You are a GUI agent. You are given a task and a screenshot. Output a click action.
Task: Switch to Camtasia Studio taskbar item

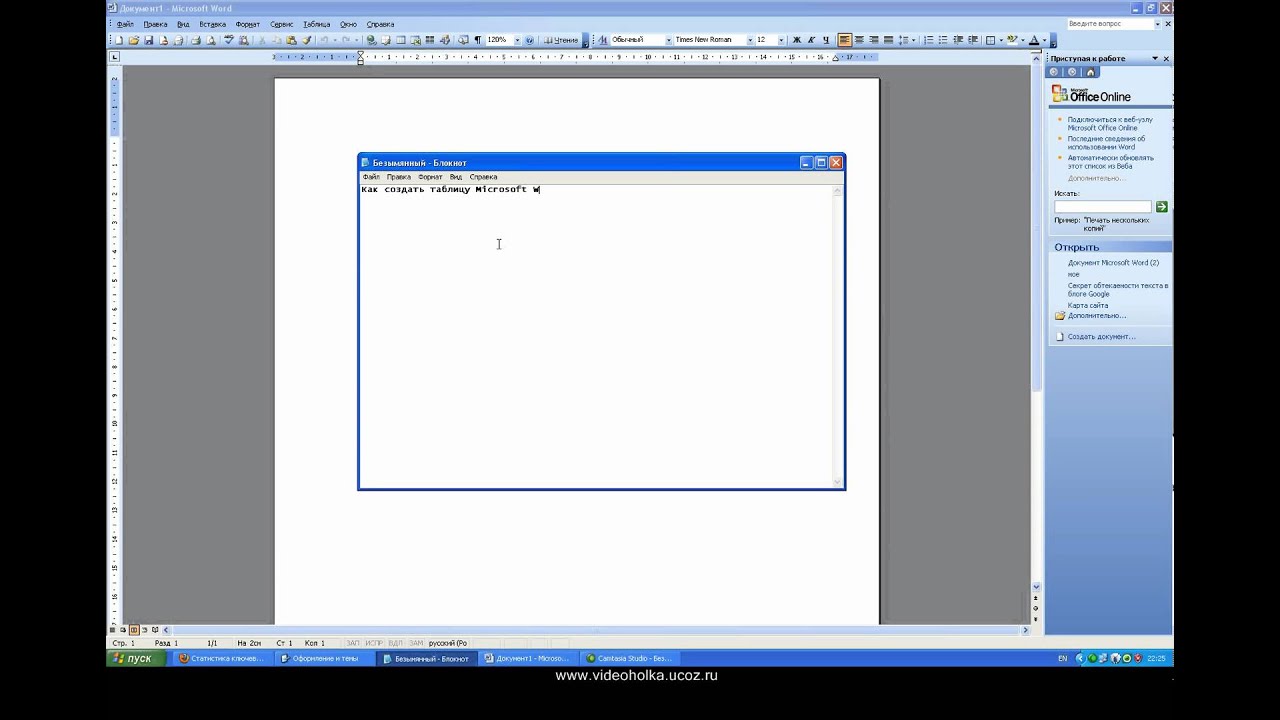[x=629, y=658]
